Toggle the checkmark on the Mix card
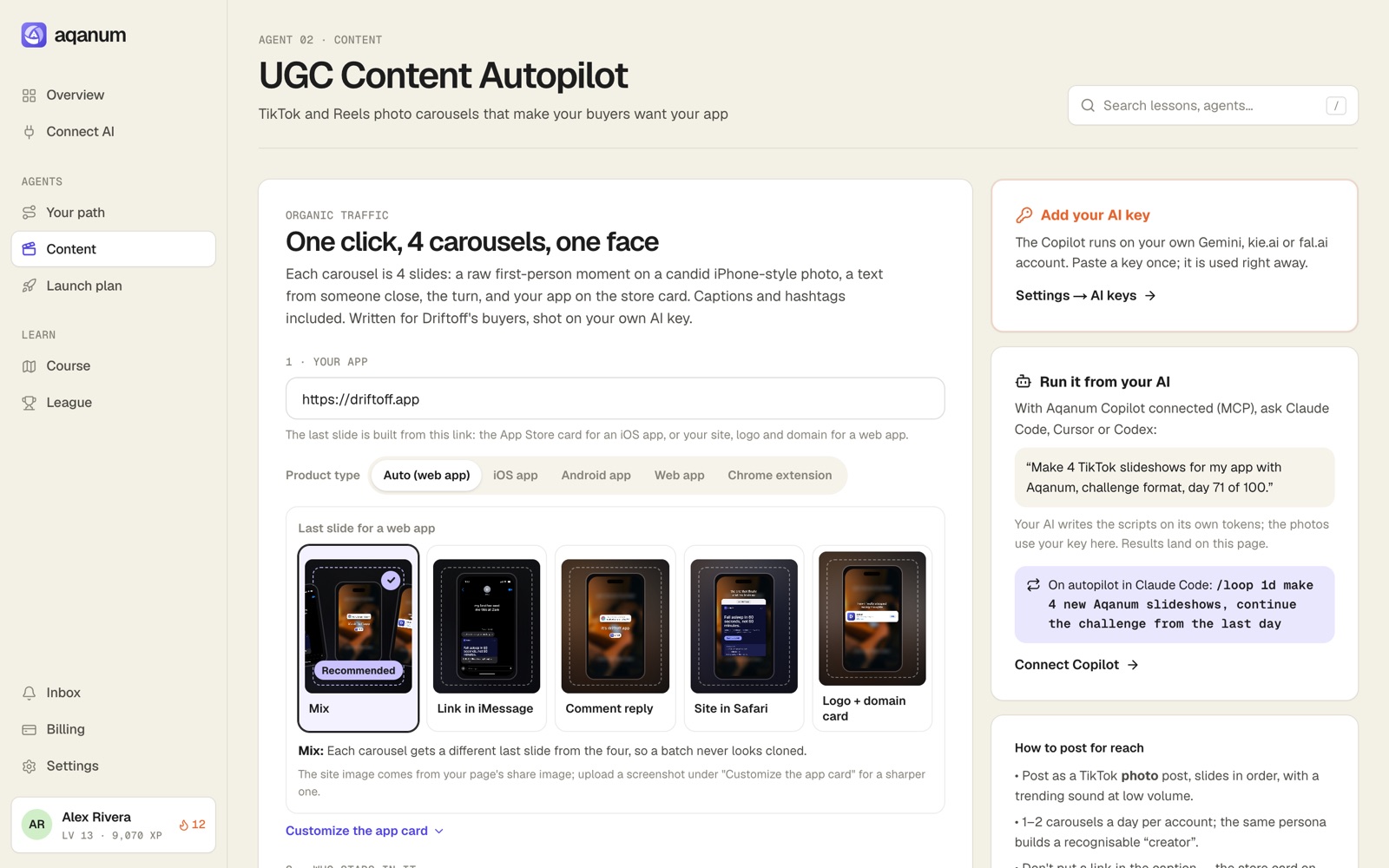The height and width of the screenshot is (868, 1389). pyautogui.click(x=391, y=579)
